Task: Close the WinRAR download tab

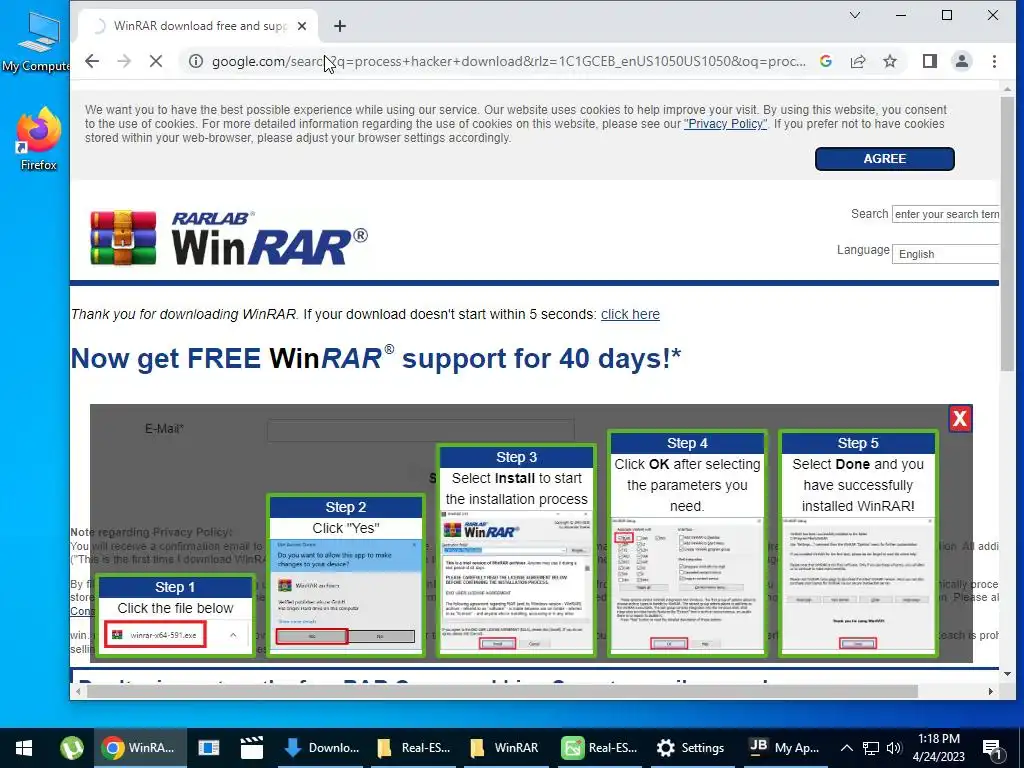Action: pyautogui.click(x=302, y=26)
